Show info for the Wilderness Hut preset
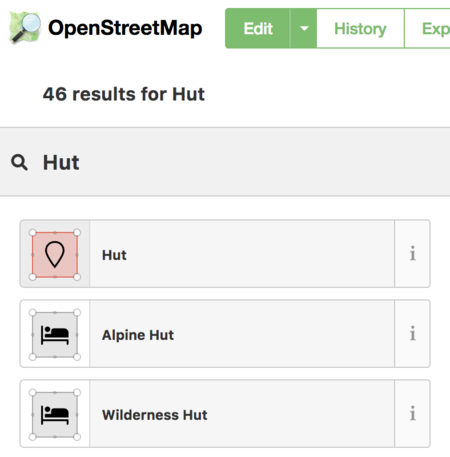450x457 pixels. [x=413, y=414]
